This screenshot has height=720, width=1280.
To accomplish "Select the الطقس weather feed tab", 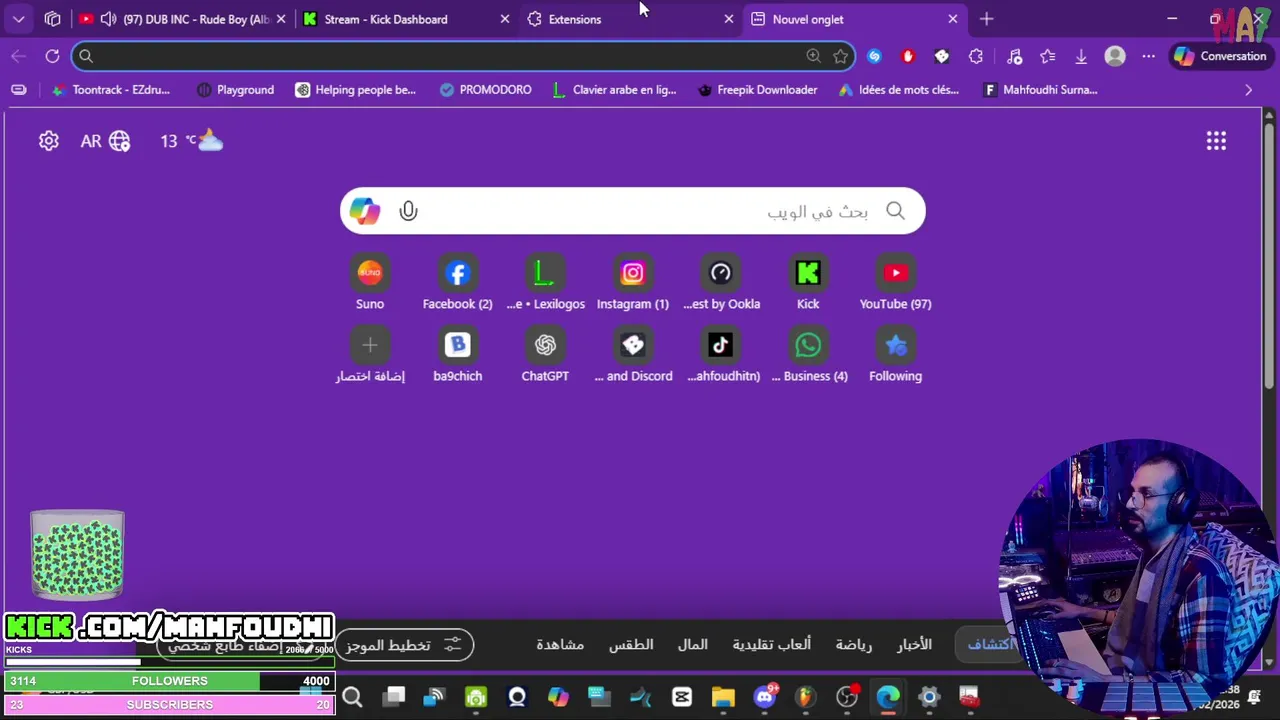I will pyautogui.click(x=631, y=645).
